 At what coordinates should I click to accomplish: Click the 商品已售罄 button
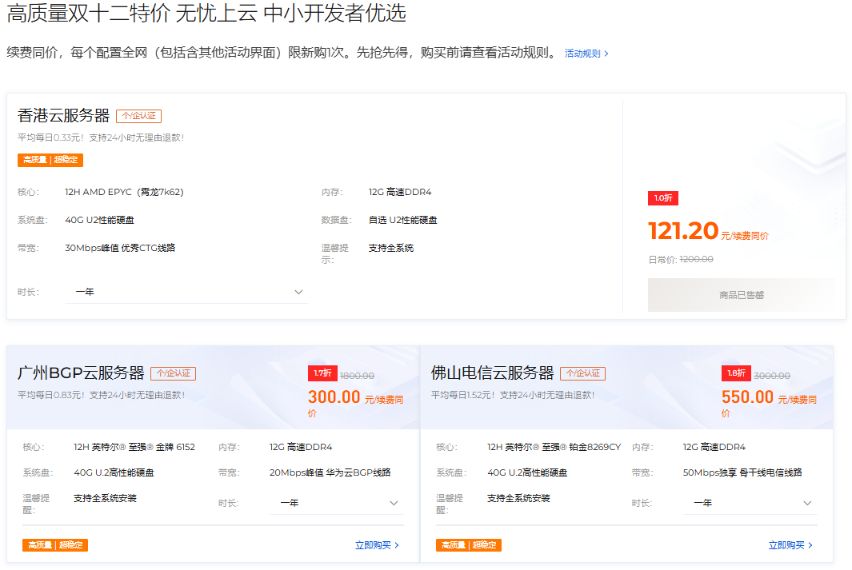pos(740,295)
